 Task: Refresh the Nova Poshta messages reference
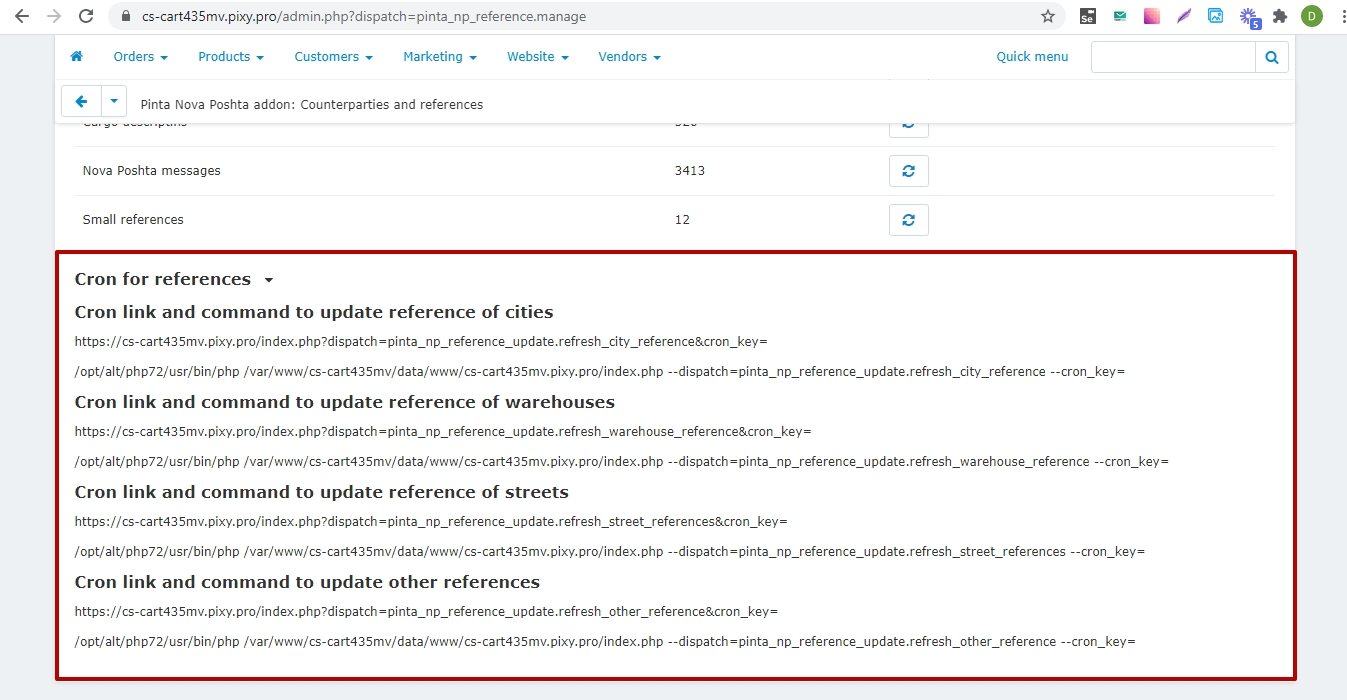click(908, 171)
